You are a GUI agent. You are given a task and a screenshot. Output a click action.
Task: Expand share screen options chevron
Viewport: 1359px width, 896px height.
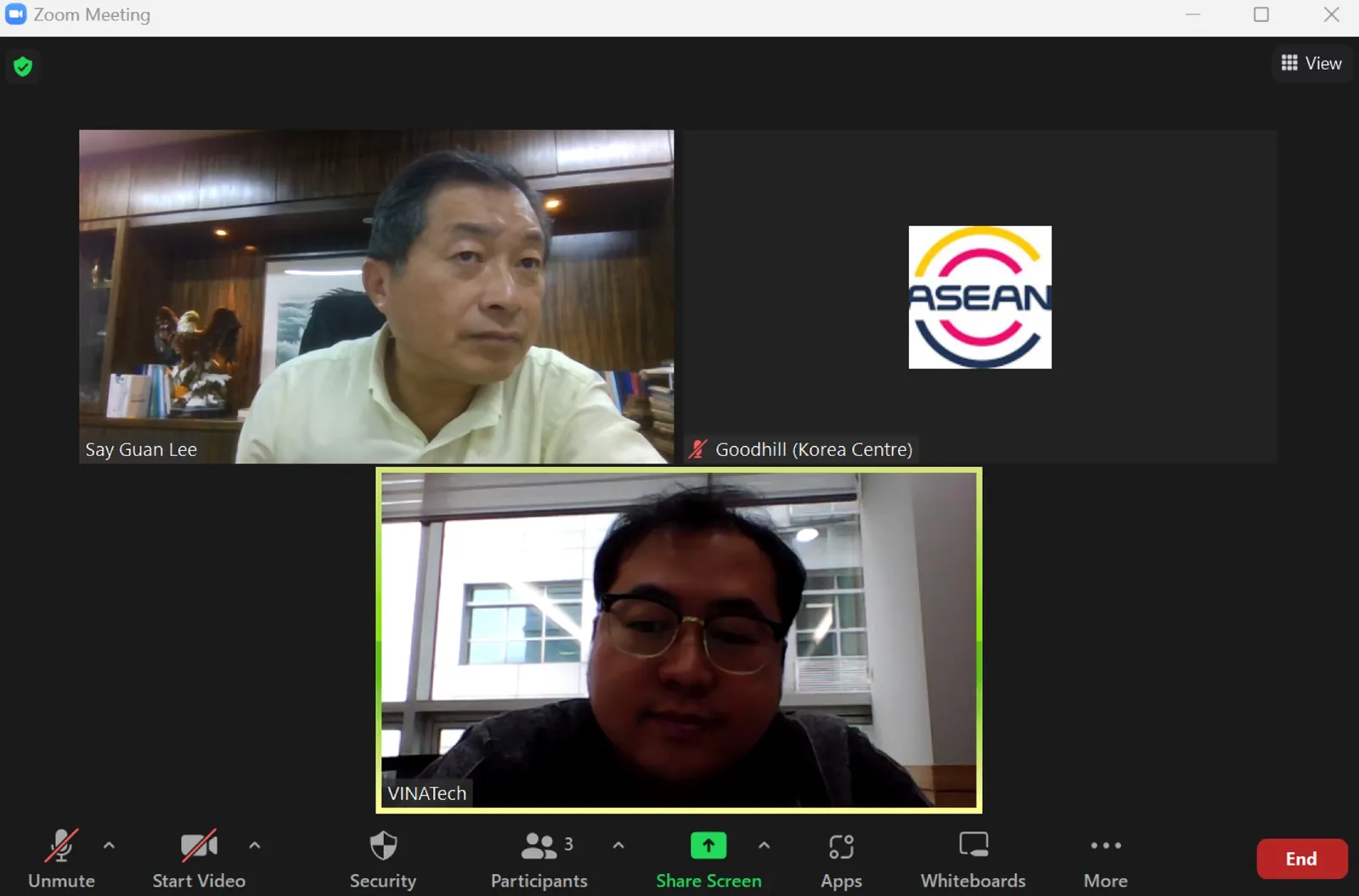(x=764, y=845)
